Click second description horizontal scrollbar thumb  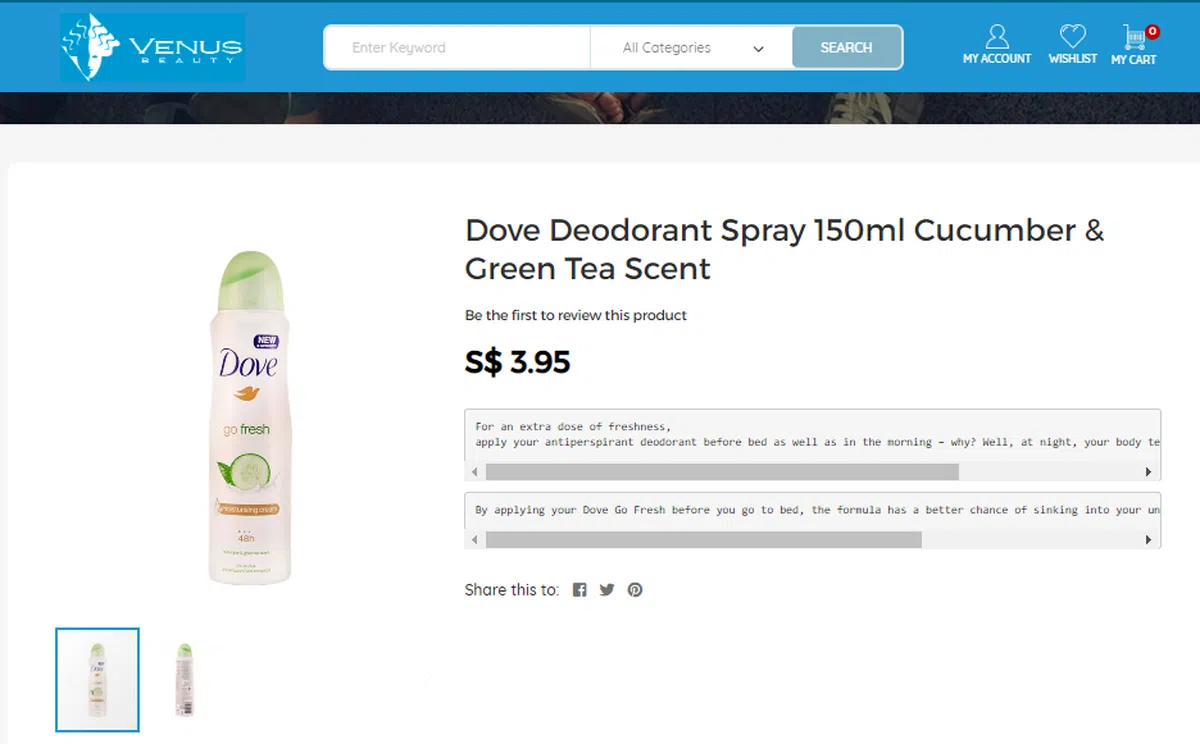coord(703,540)
